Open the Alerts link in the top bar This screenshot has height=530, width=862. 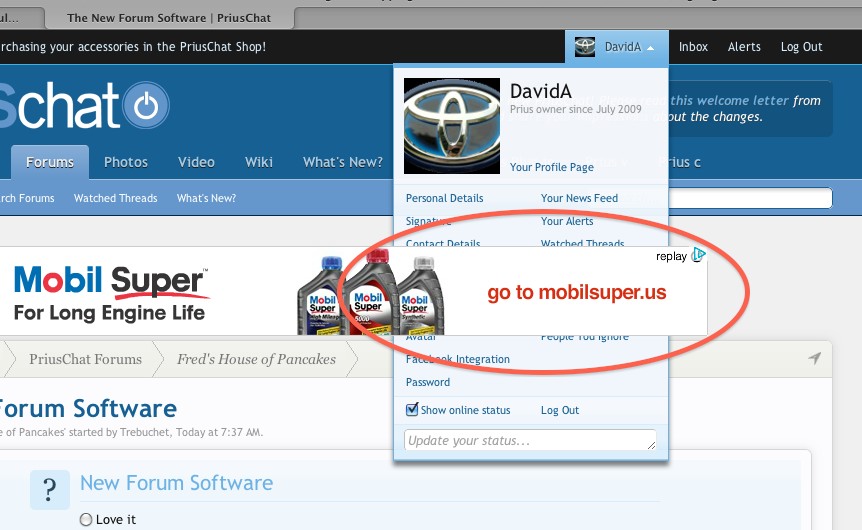744,47
